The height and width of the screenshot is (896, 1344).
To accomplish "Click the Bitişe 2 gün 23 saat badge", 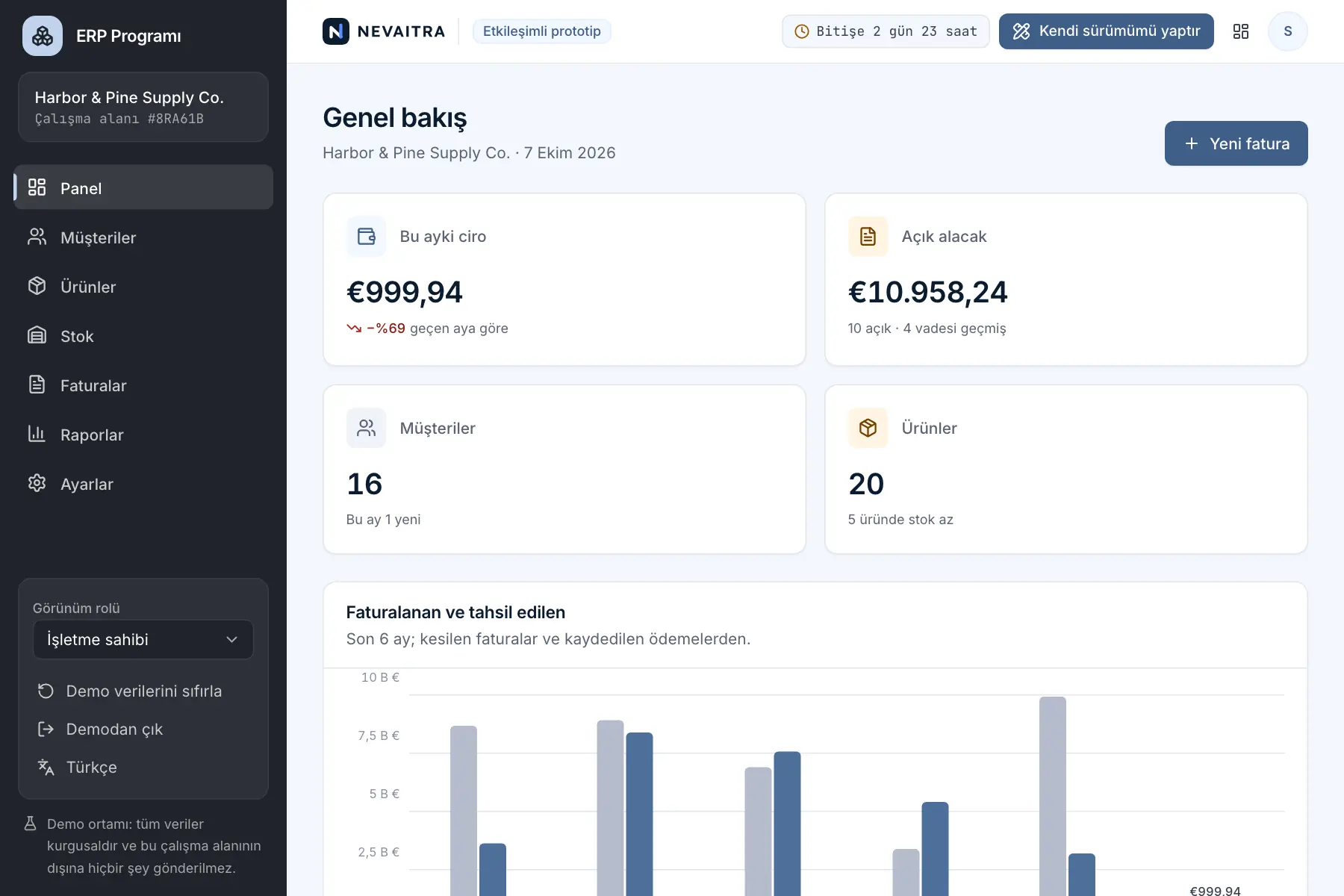I will click(886, 31).
